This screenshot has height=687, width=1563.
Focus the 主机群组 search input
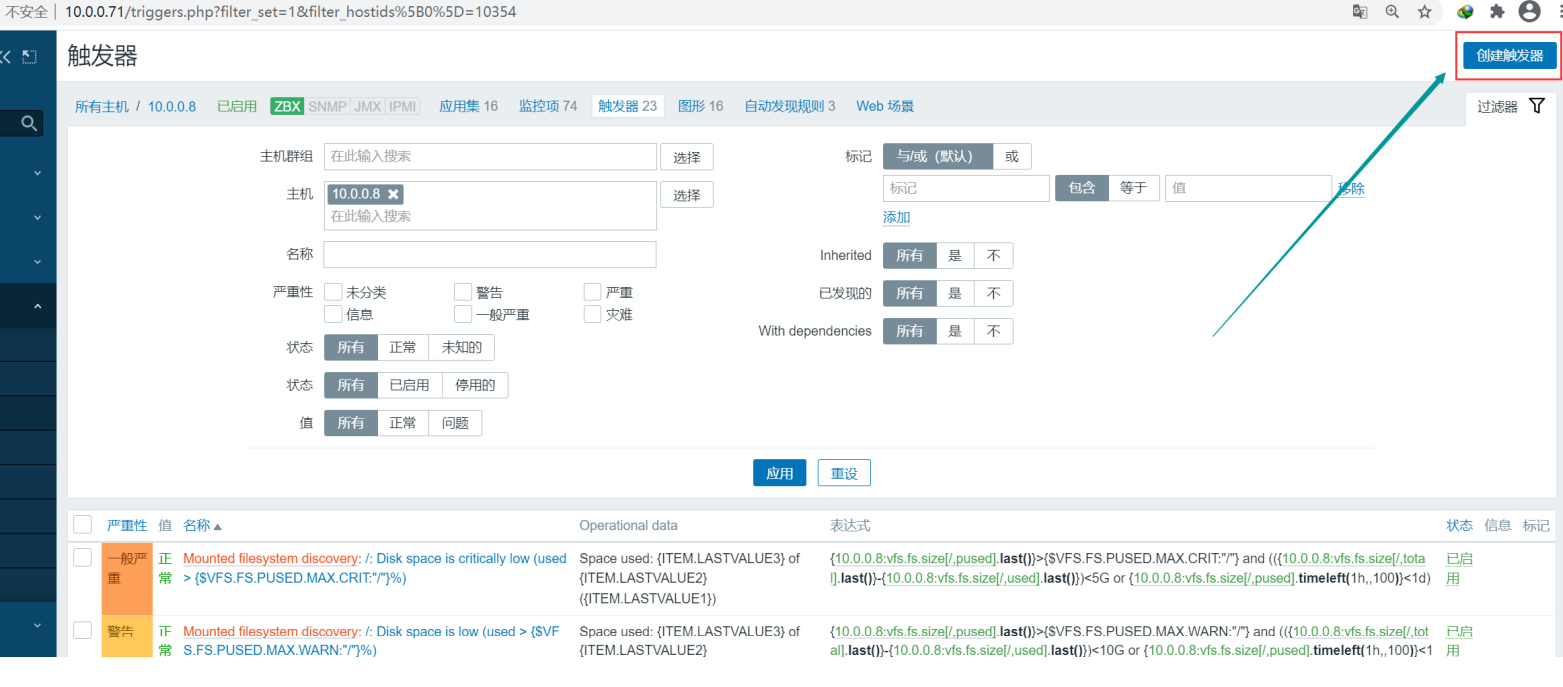pos(490,157)
